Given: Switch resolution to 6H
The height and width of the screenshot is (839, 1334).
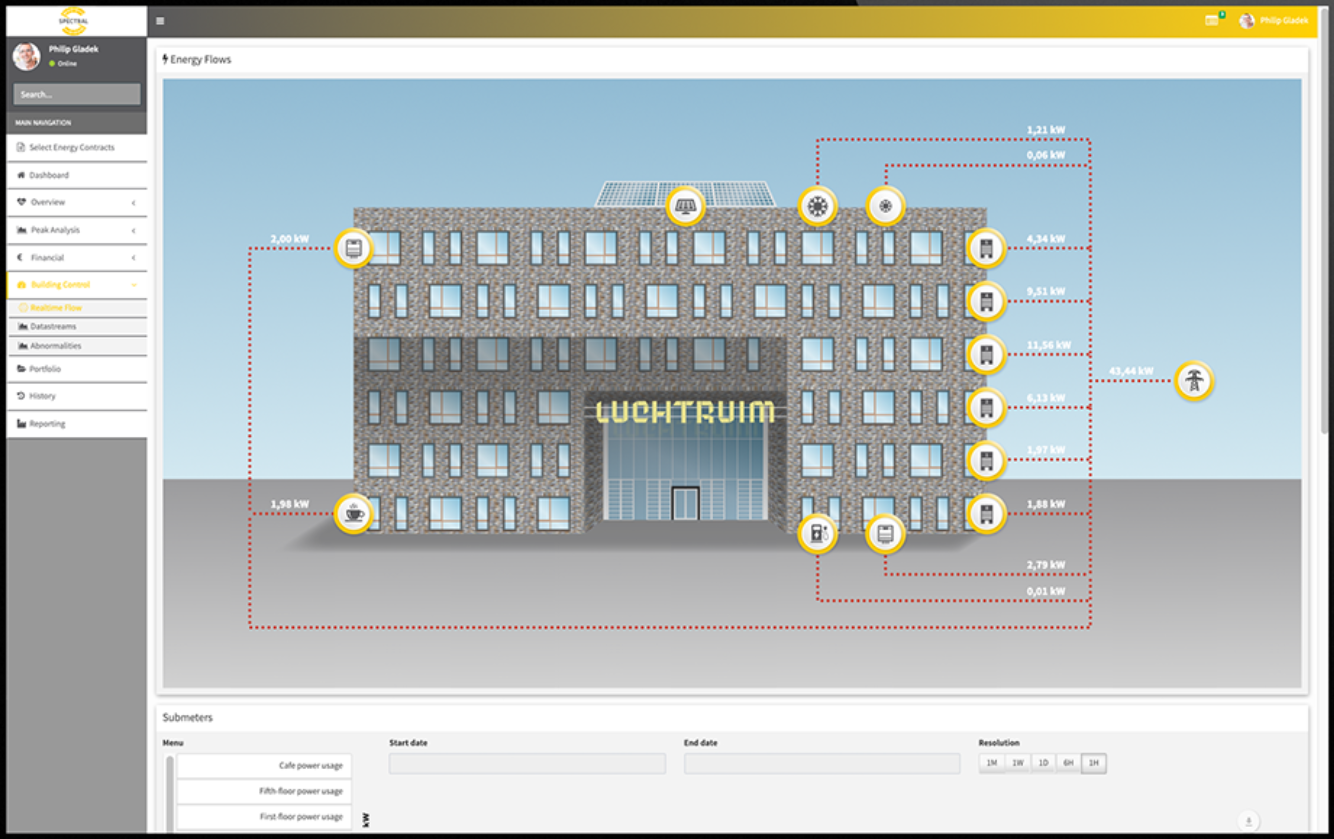Looking at the screenshot, I should 1066,762.
